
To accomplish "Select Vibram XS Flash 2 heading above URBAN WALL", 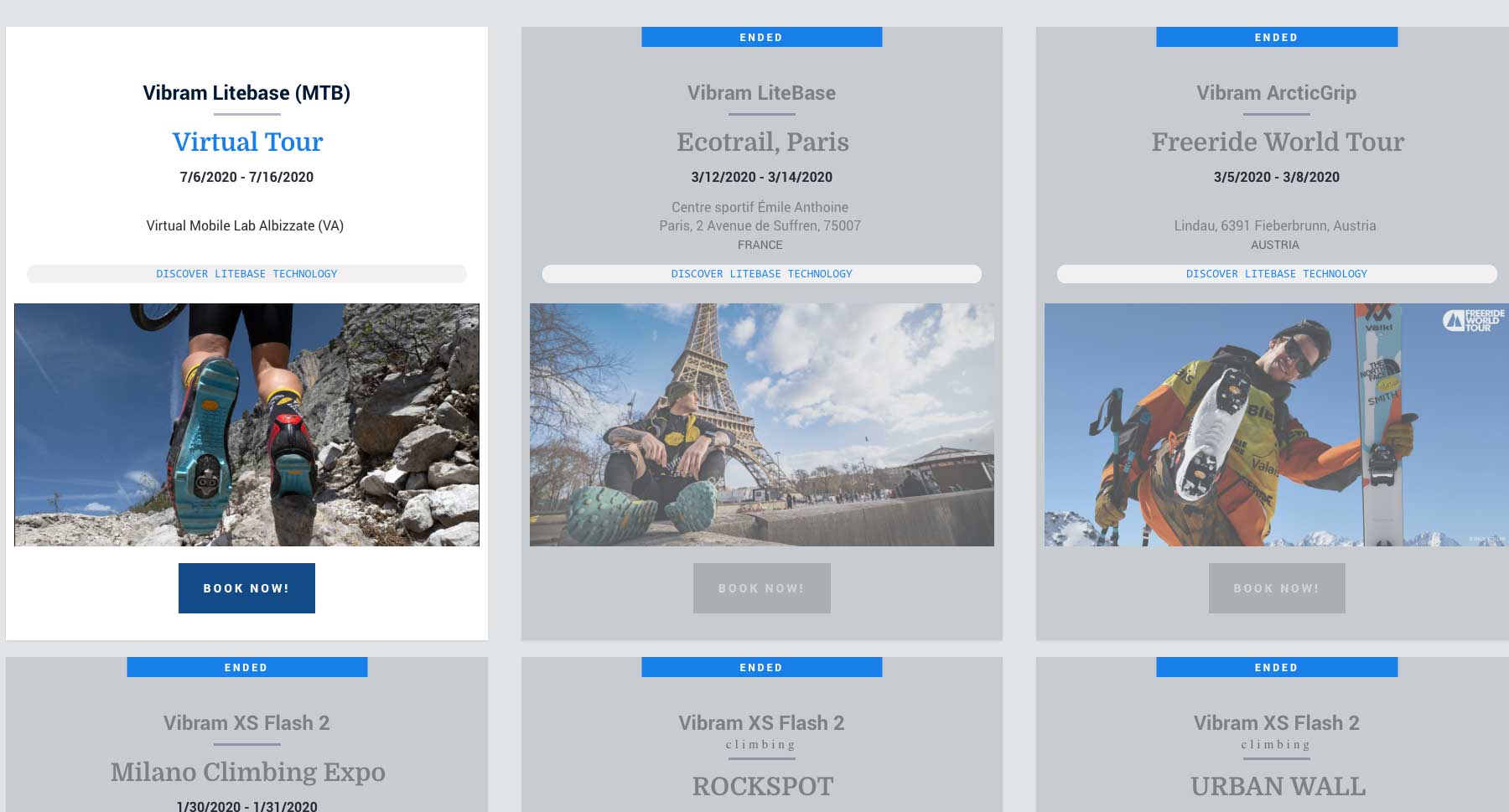I will coord(1276,722).
